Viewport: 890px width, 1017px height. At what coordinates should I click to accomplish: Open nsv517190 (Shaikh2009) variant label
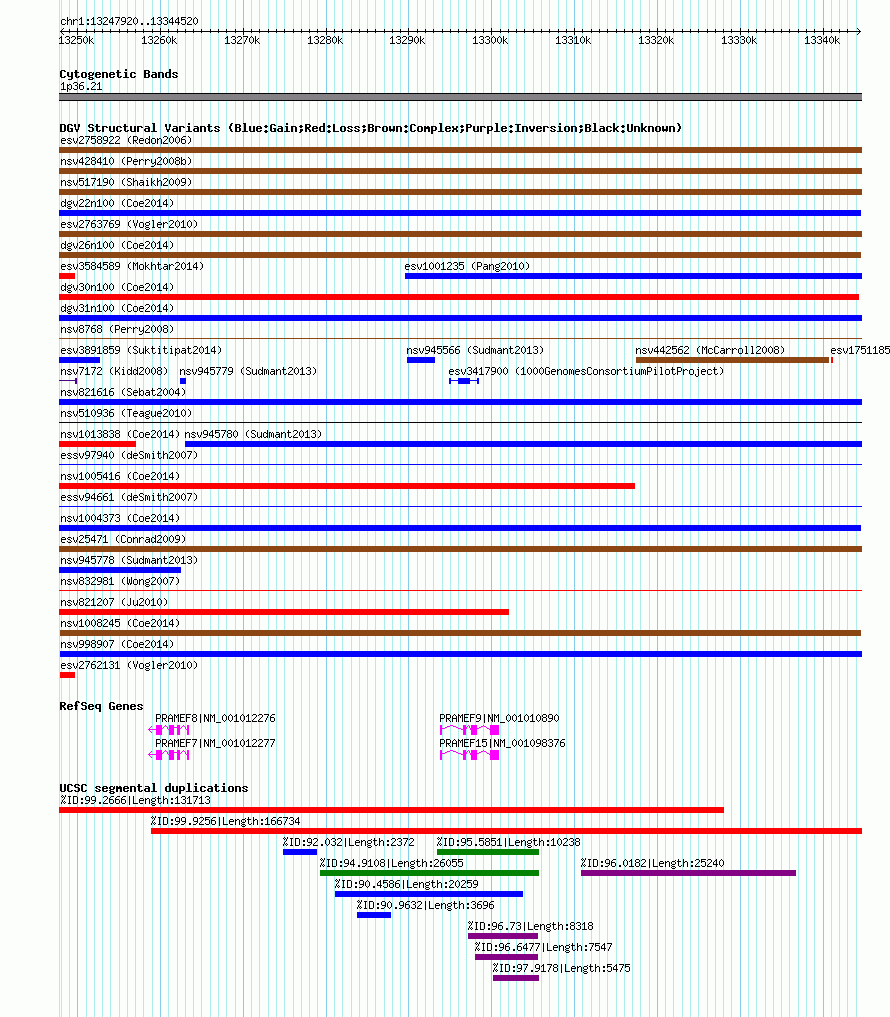[x=126, y=182]
